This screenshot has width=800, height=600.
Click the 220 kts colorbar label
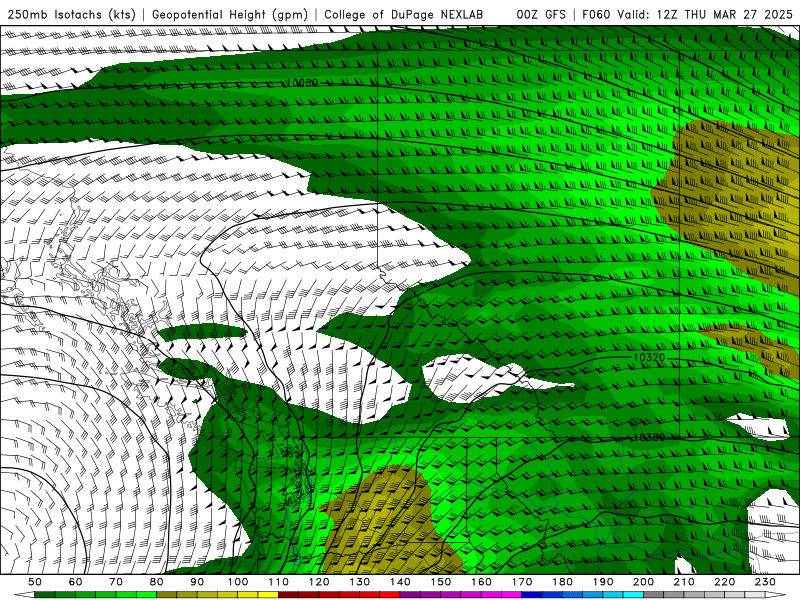(x=724, y=582)
